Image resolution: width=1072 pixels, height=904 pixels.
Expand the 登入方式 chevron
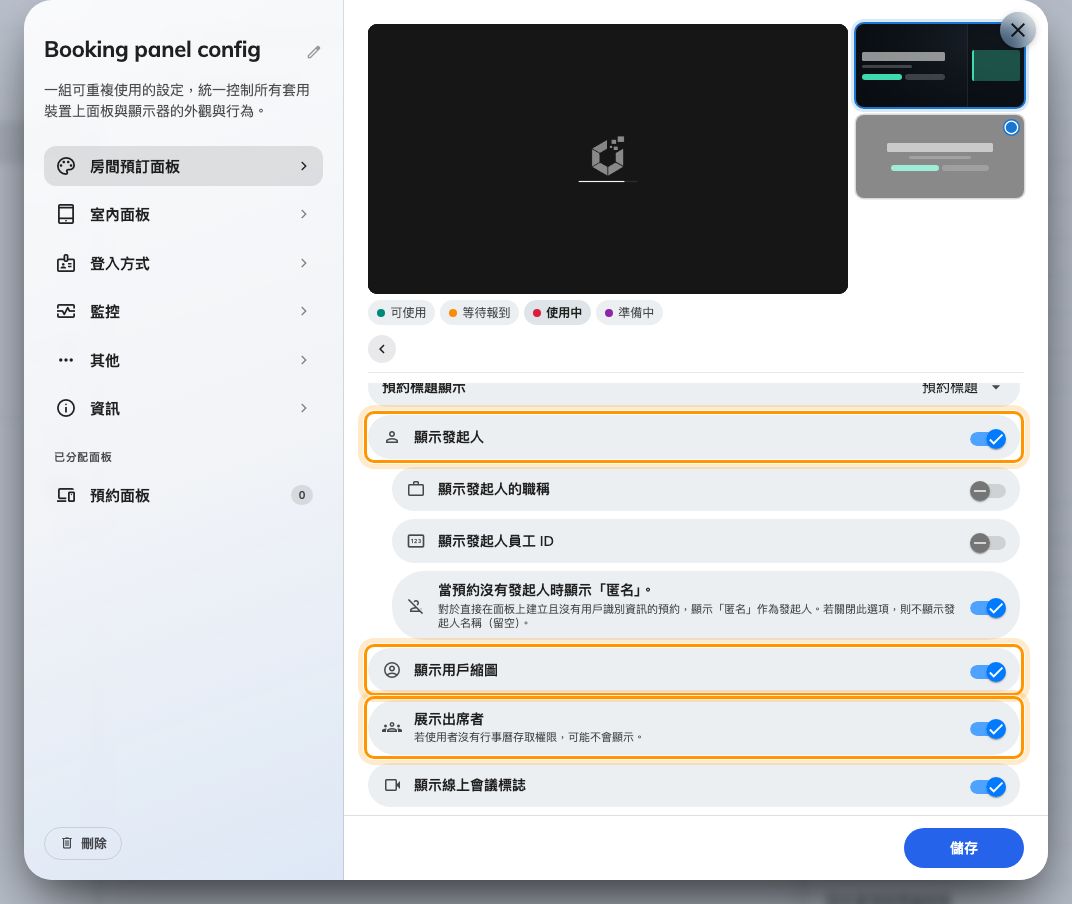click(304, 263)
